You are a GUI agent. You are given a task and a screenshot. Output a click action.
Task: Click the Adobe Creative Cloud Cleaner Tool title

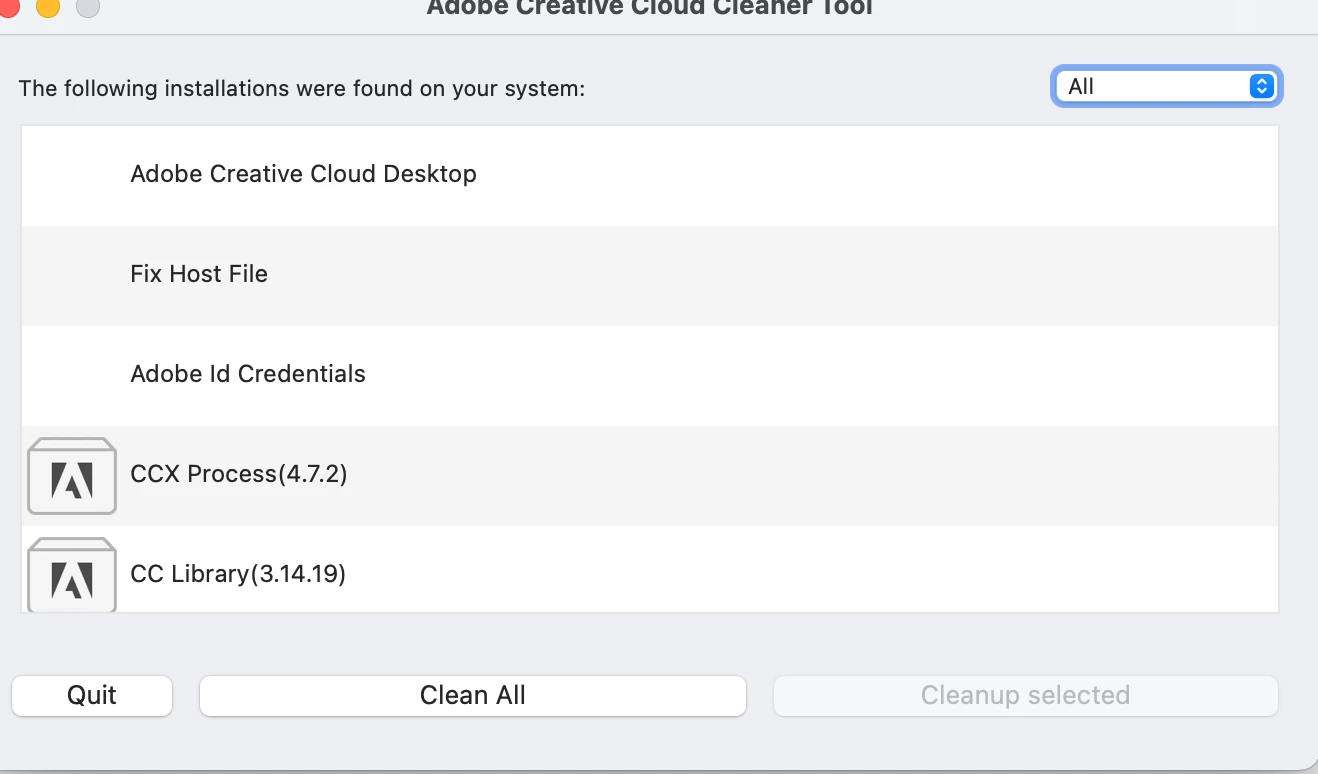point(649,8)
